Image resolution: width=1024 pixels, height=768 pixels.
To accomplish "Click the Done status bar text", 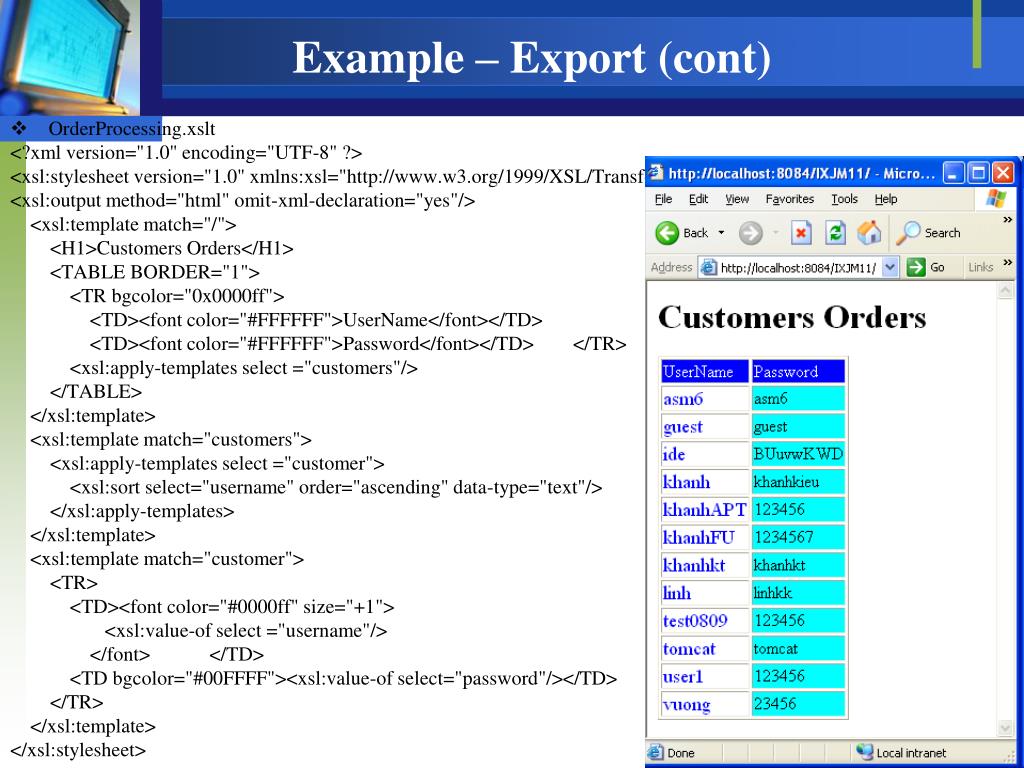I will click(x=680, y=753).
